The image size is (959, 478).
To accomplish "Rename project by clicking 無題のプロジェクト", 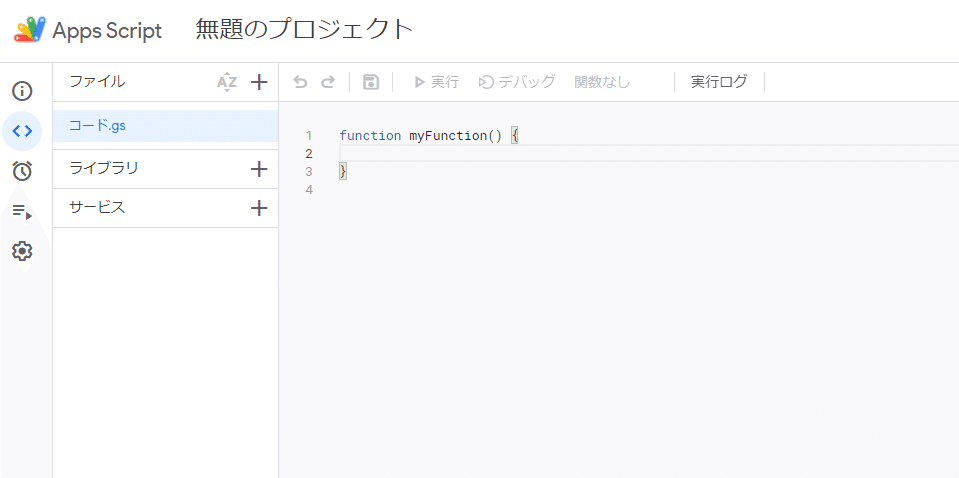I will click(x=304, y=29).
